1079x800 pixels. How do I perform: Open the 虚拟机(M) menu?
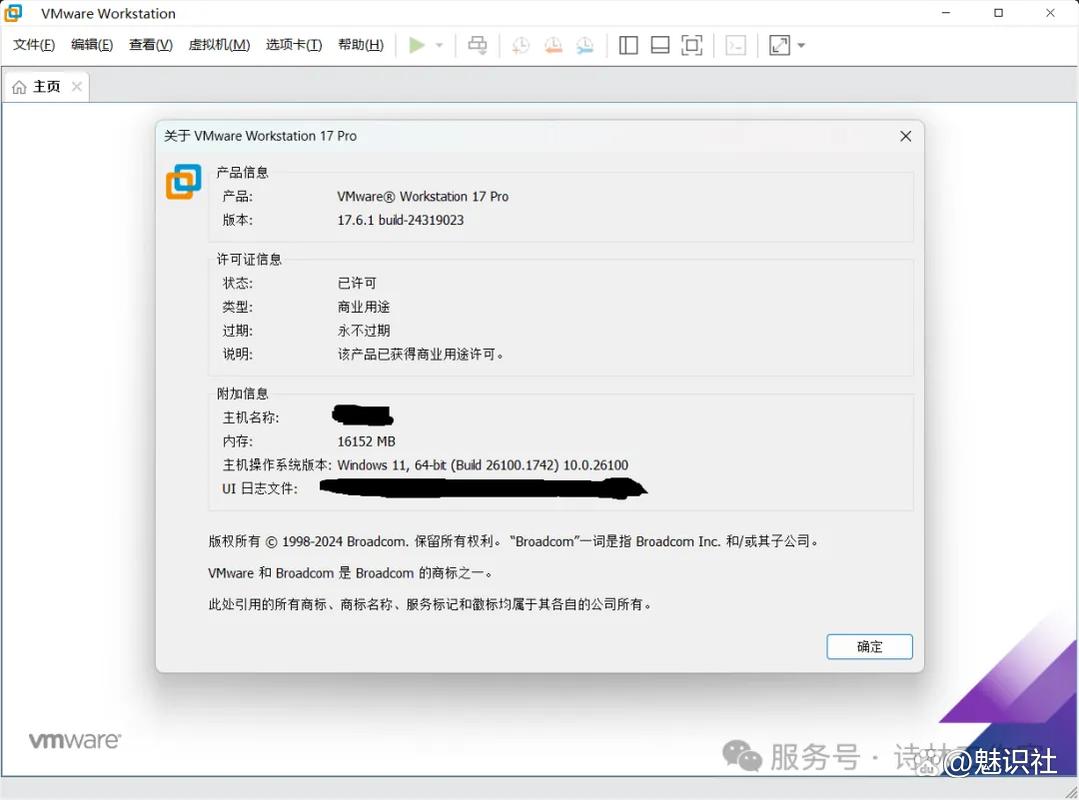click(219, 45)
